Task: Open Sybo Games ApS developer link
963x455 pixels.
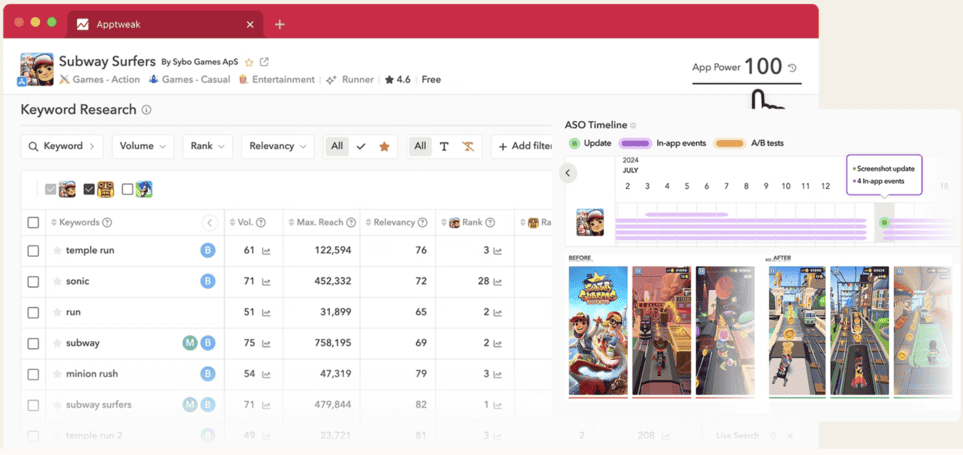Action: [x=200, y=62]
